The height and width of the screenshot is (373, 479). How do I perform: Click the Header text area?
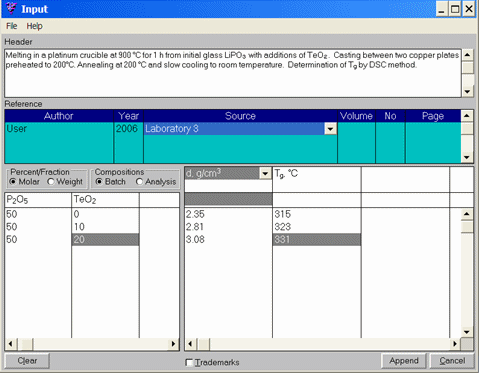pyautogui.click(x=233, y=73)
